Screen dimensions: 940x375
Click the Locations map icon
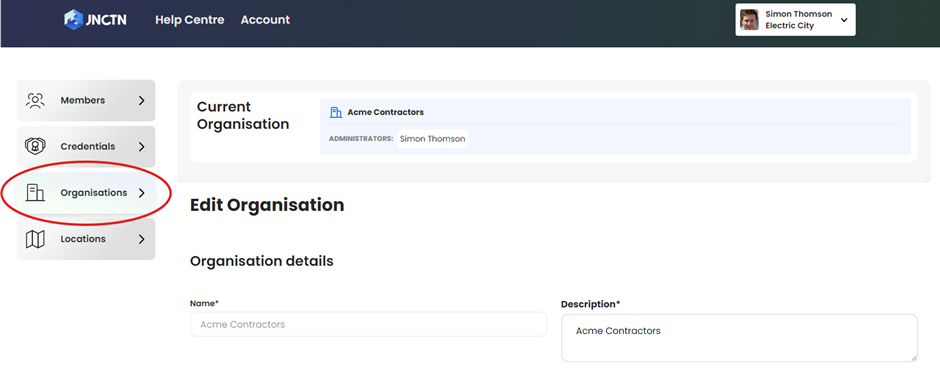35,239
